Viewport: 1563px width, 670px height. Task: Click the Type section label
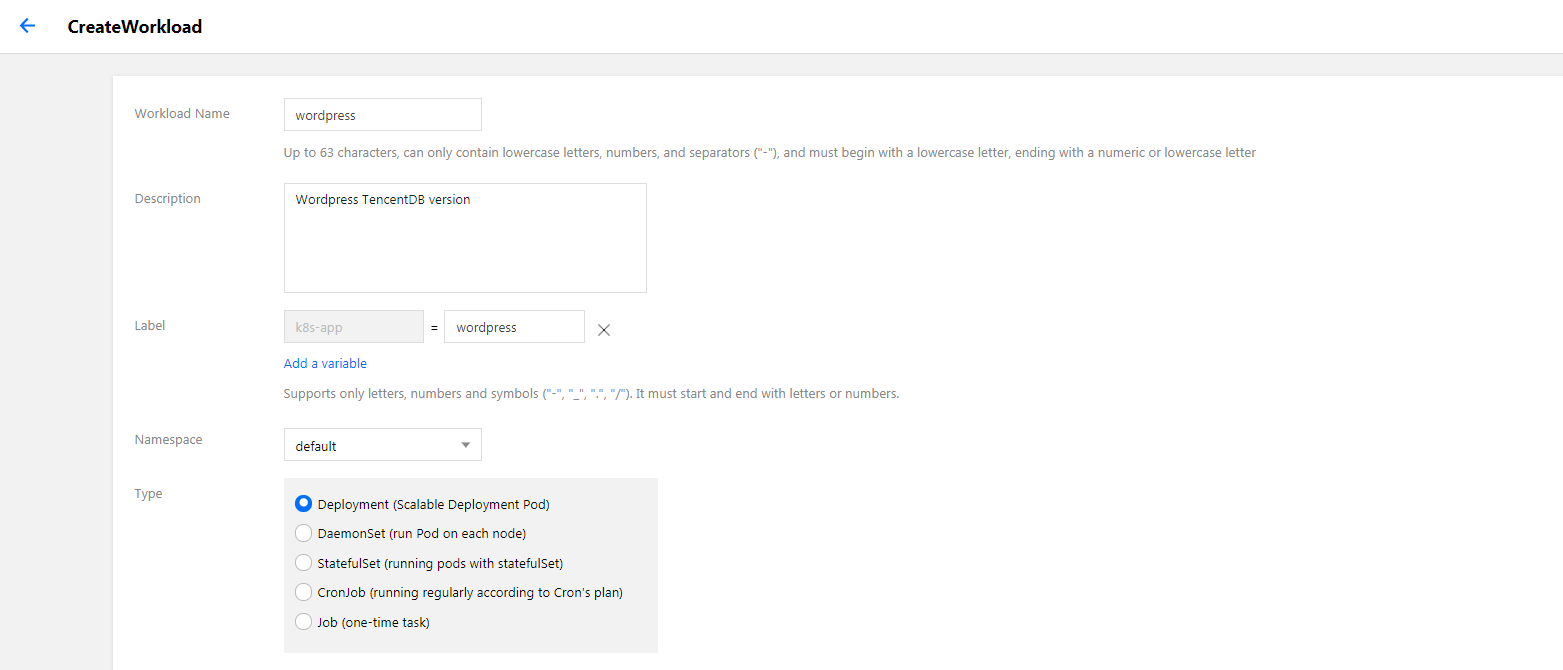pos(149,494)
